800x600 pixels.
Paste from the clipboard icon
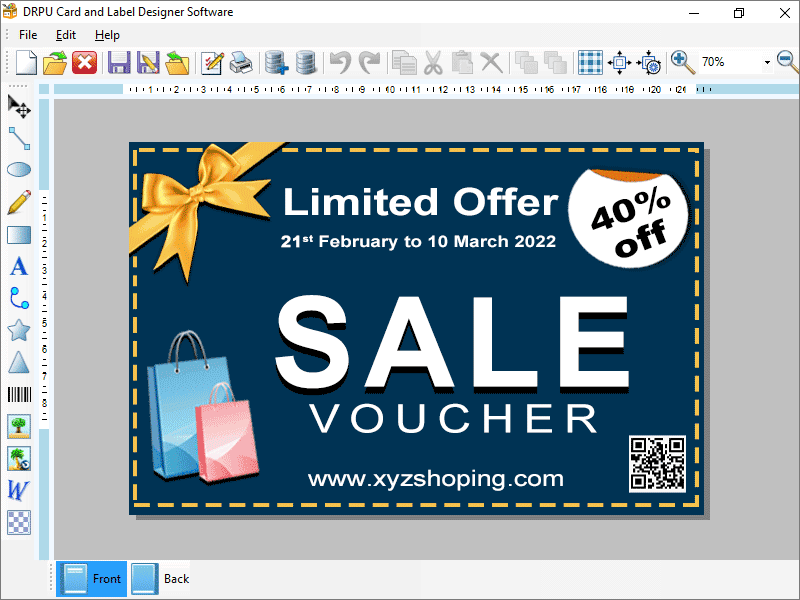pos(462,63)
